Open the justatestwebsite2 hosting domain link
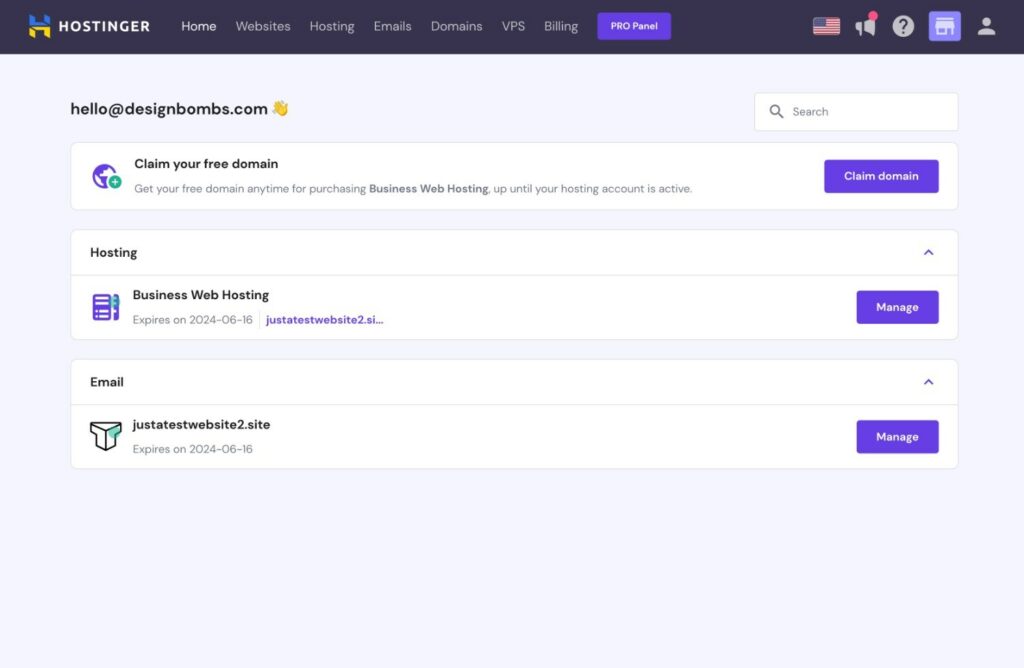This screenshot has height=668, width=1024. (x=324, y=320)
